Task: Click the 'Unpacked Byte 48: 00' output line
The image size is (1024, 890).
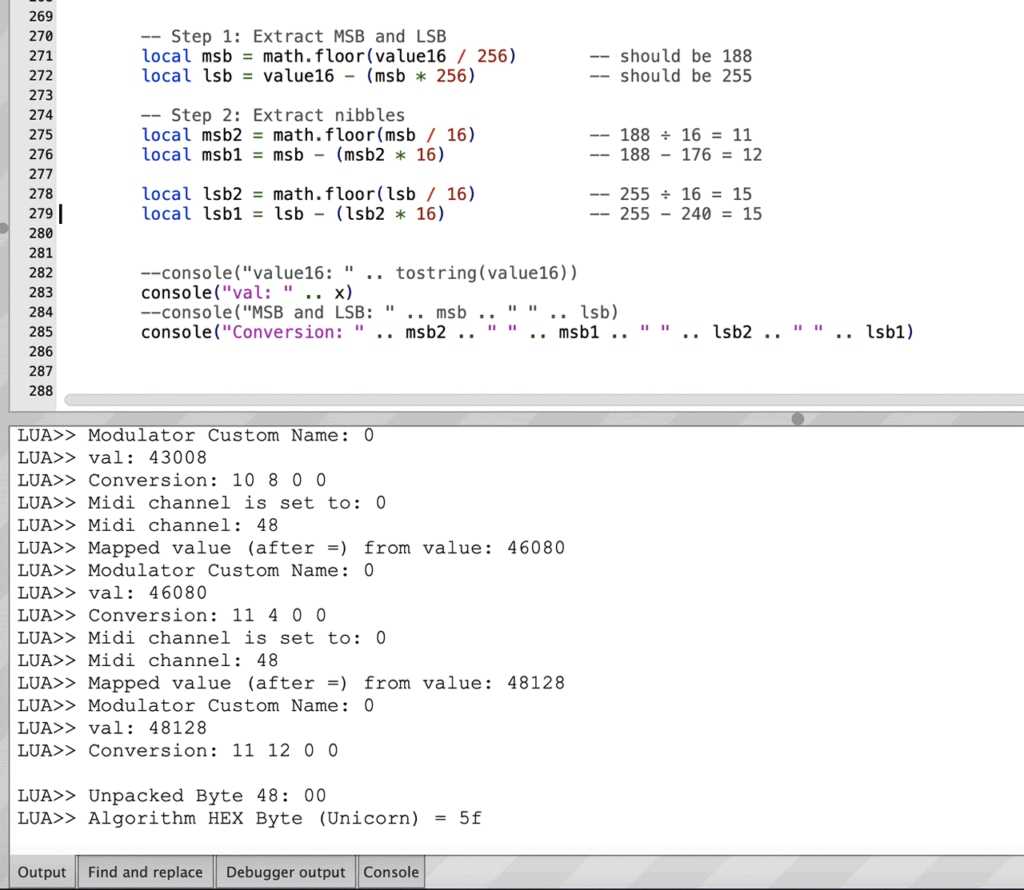Action: [207, 796]
